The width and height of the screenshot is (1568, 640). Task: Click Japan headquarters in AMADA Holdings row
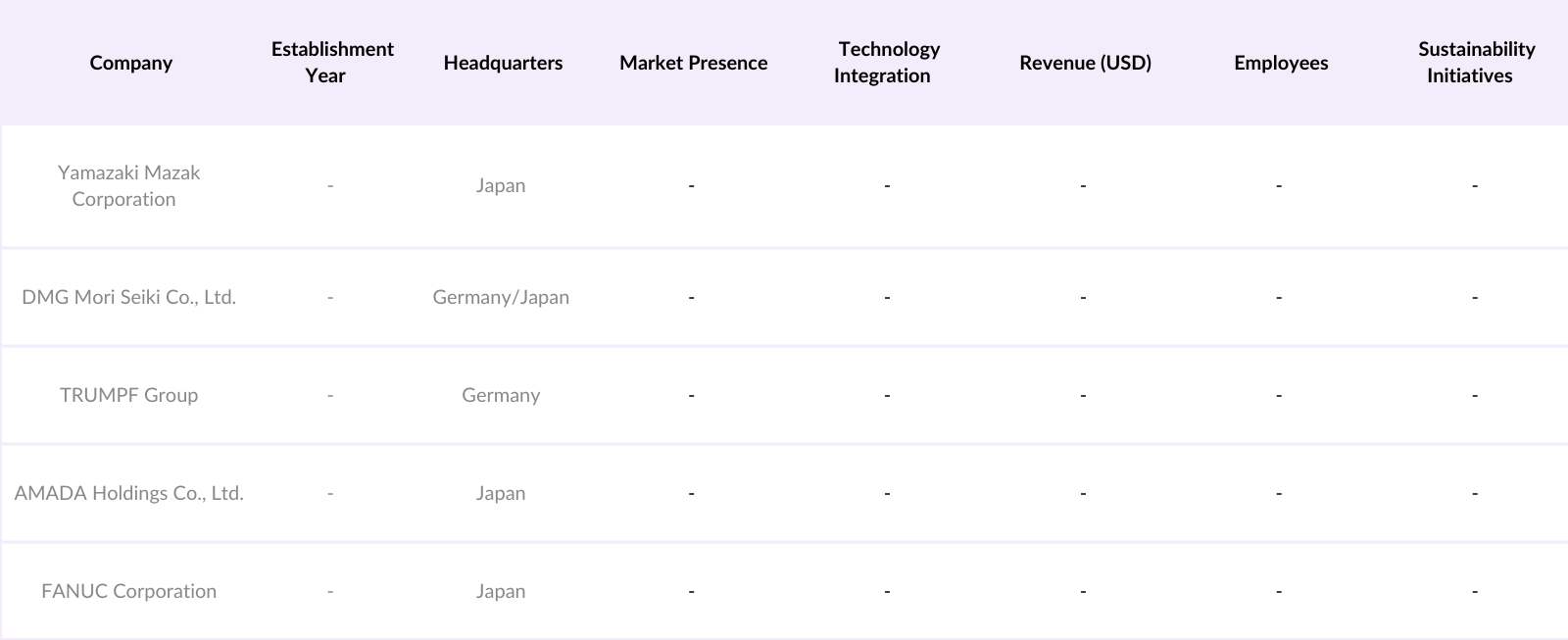pyautogui.click(x=501, y=493)
